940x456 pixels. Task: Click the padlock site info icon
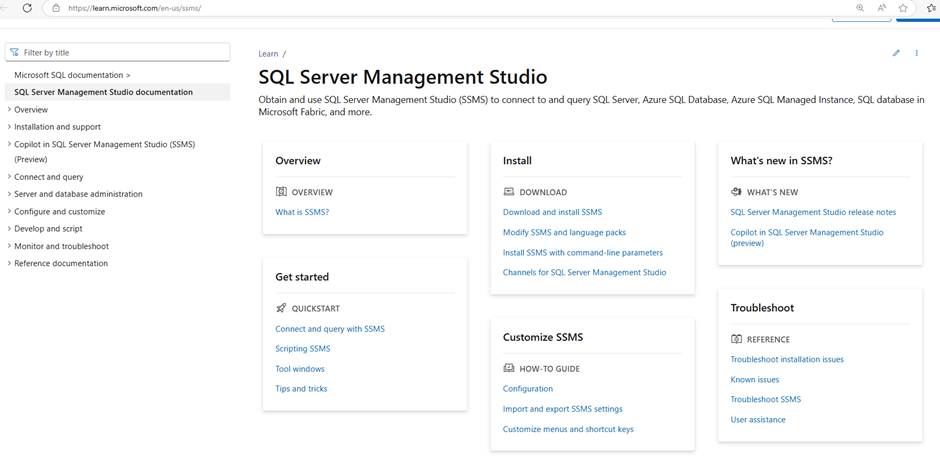click(56, 8)
